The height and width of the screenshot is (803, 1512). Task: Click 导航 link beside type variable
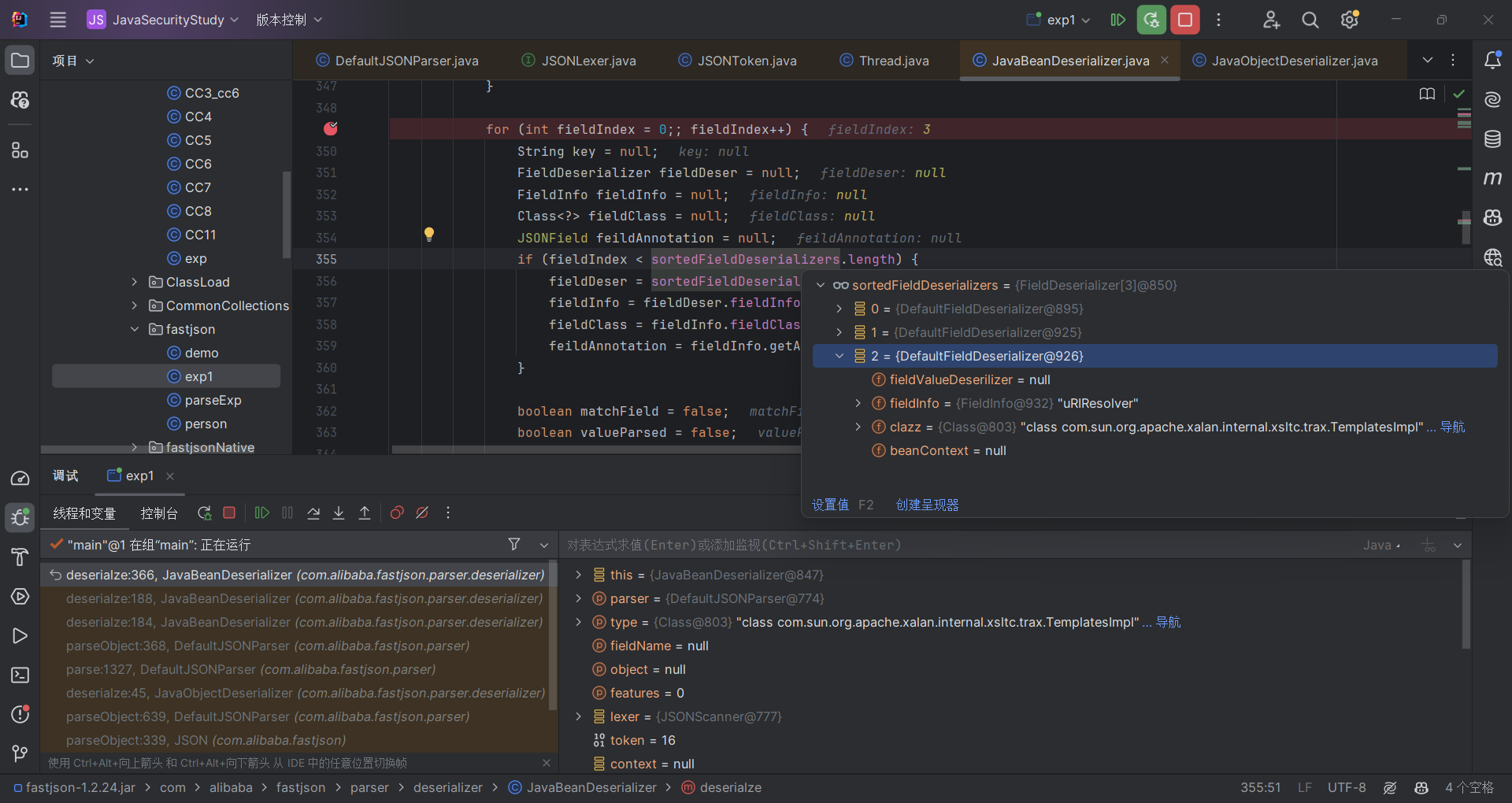1168,622
